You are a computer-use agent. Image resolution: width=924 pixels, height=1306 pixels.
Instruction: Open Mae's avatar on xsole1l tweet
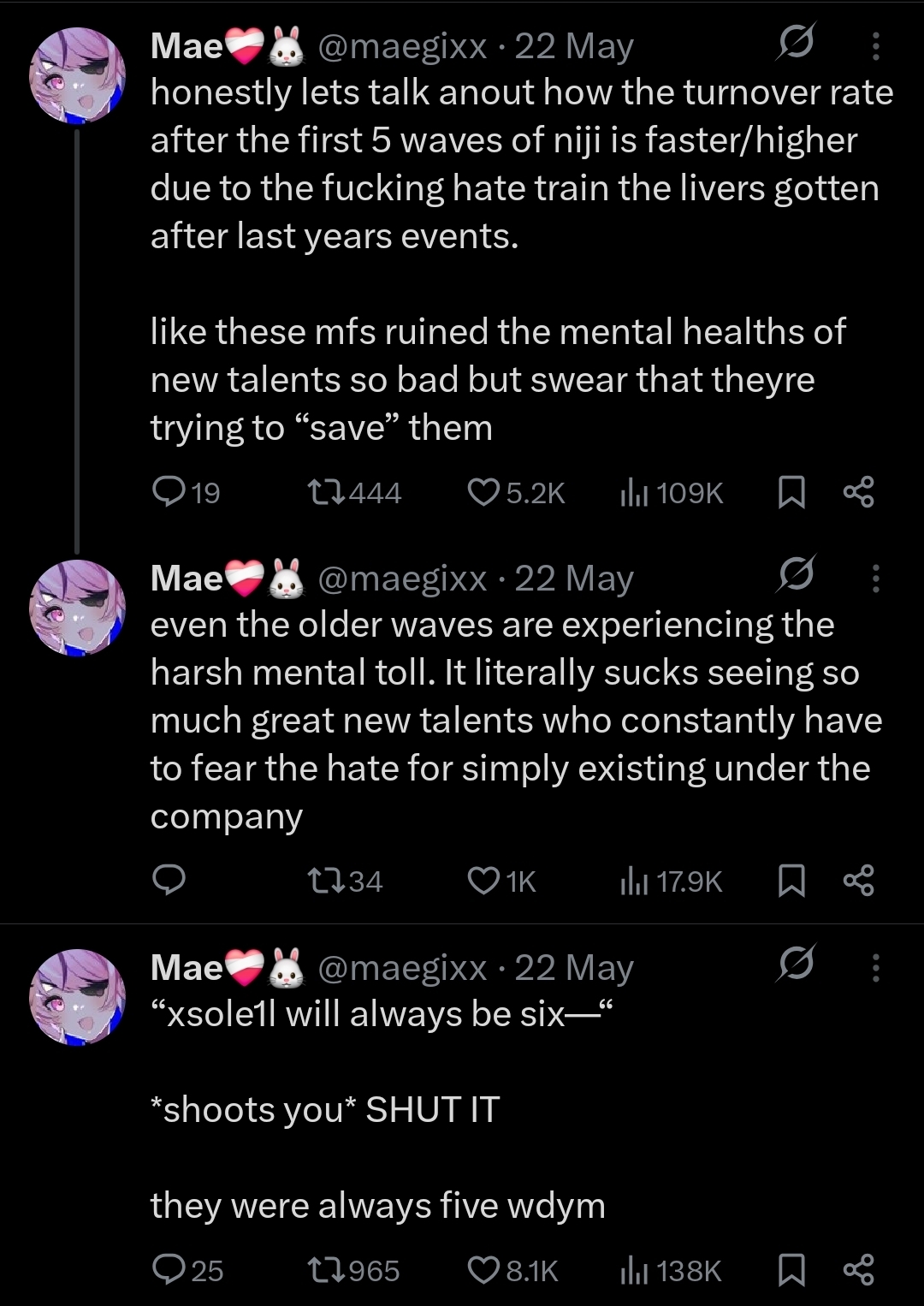click(77, 997)
